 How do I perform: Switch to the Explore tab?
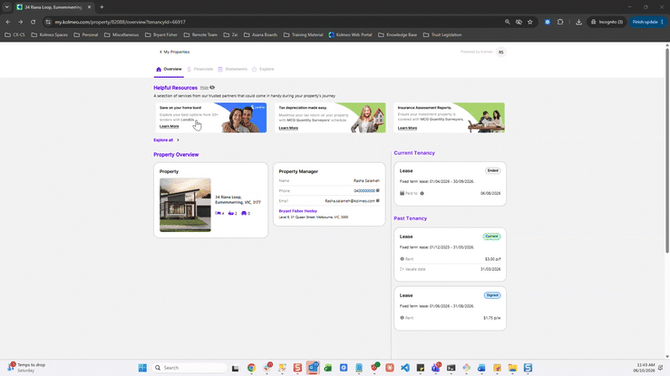click(263, 69)
